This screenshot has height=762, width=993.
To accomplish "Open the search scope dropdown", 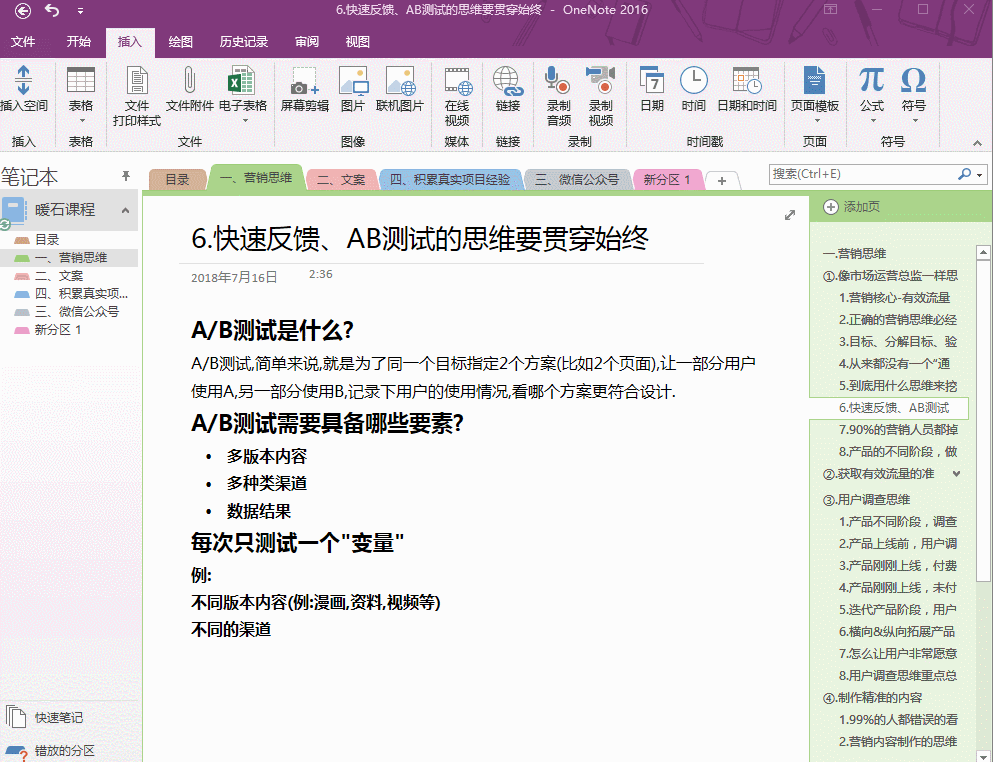I will click(x=979, y=174).
